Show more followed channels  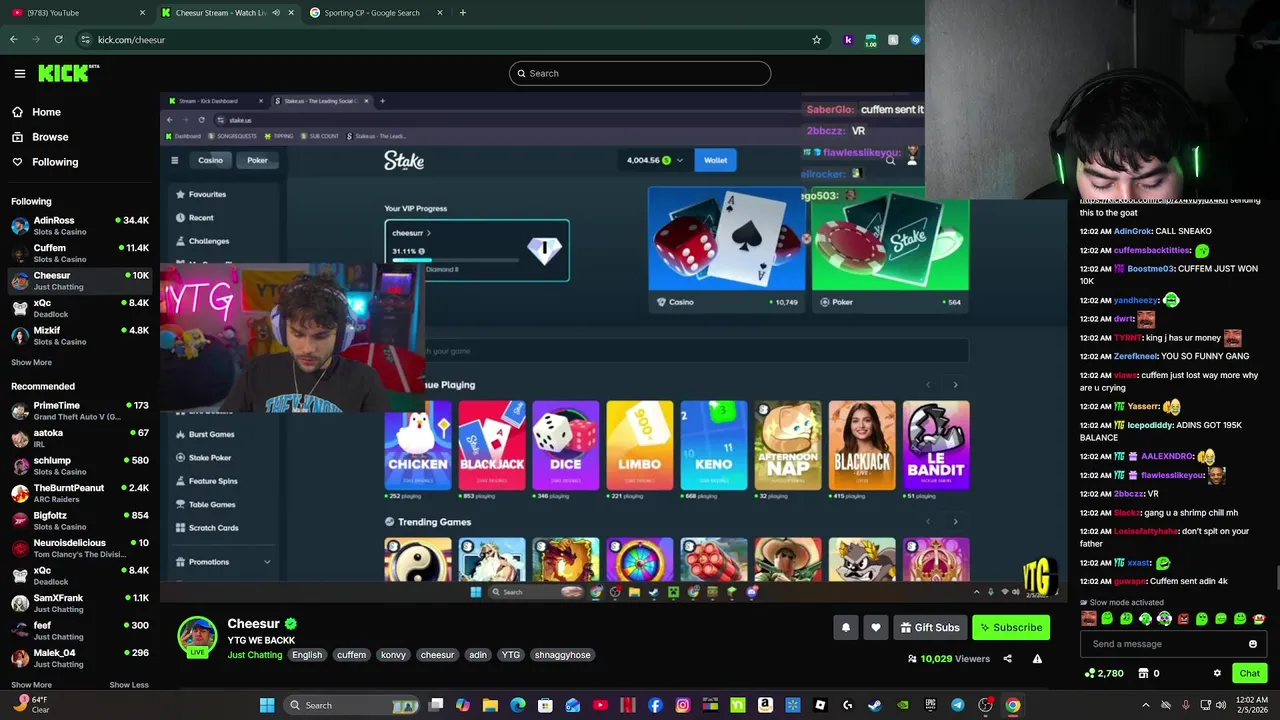(31, 362)
